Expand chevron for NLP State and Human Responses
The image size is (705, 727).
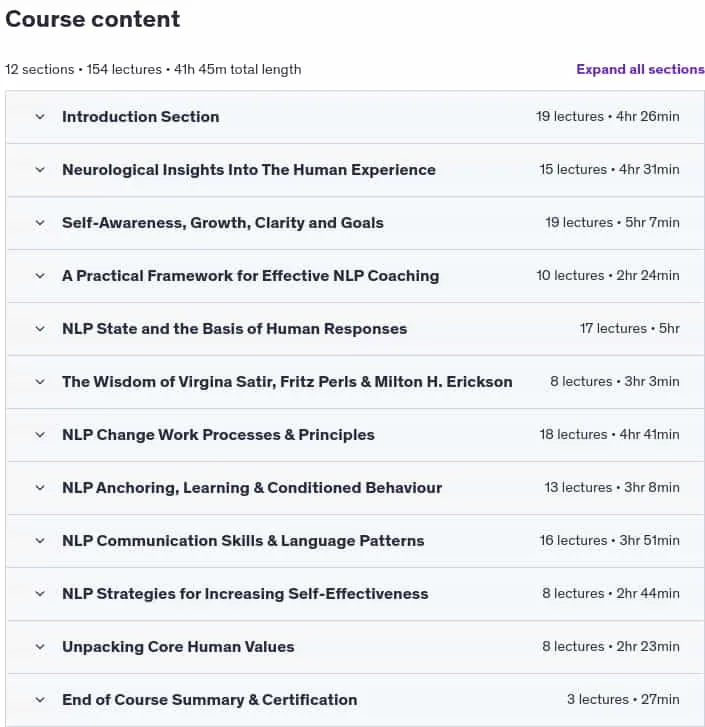(40, 329)
